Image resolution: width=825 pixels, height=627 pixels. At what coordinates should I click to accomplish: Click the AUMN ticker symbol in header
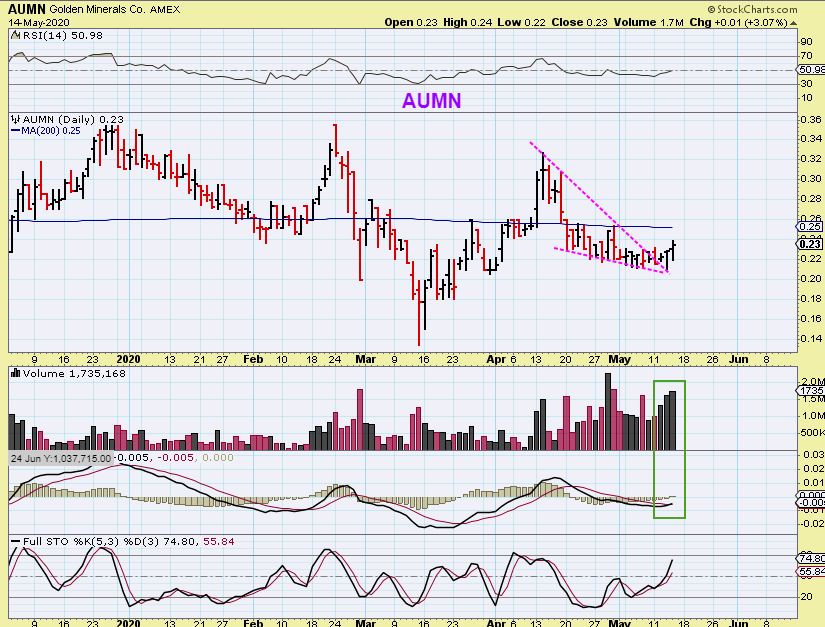[x=27, y=9]
